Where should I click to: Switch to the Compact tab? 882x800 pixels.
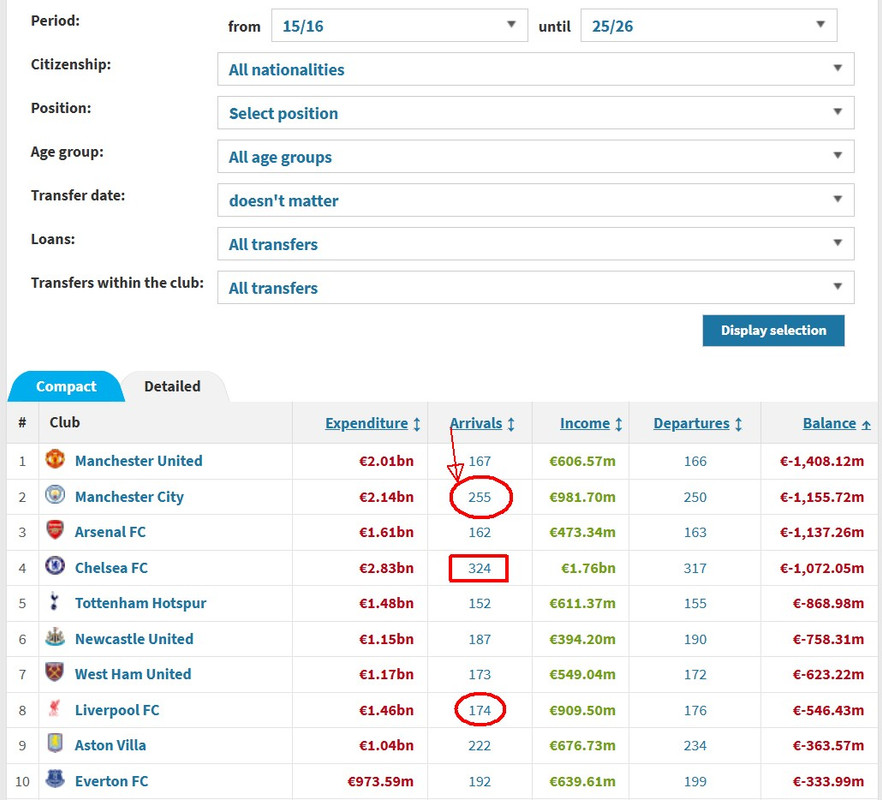click(x=66, y=386)
